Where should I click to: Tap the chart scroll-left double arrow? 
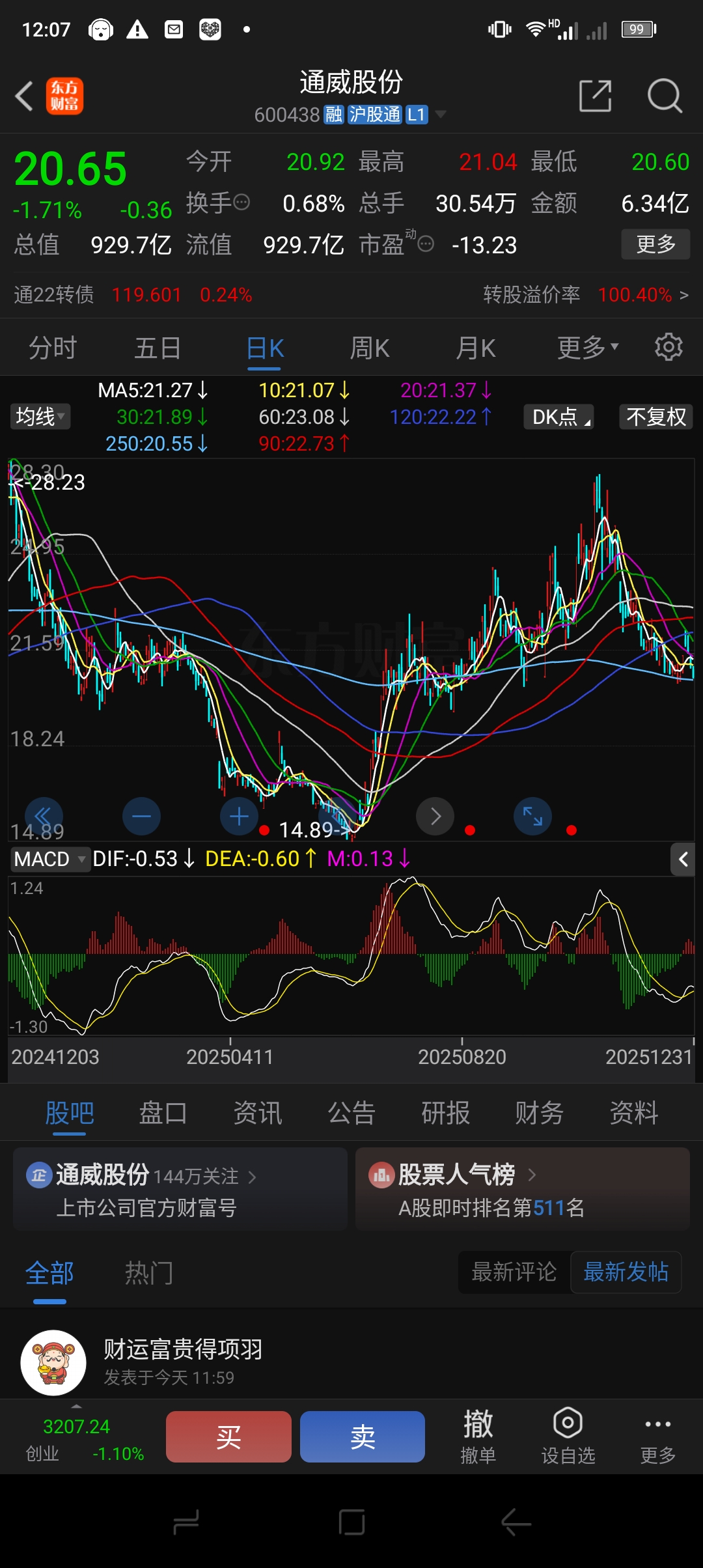(44, 817)
